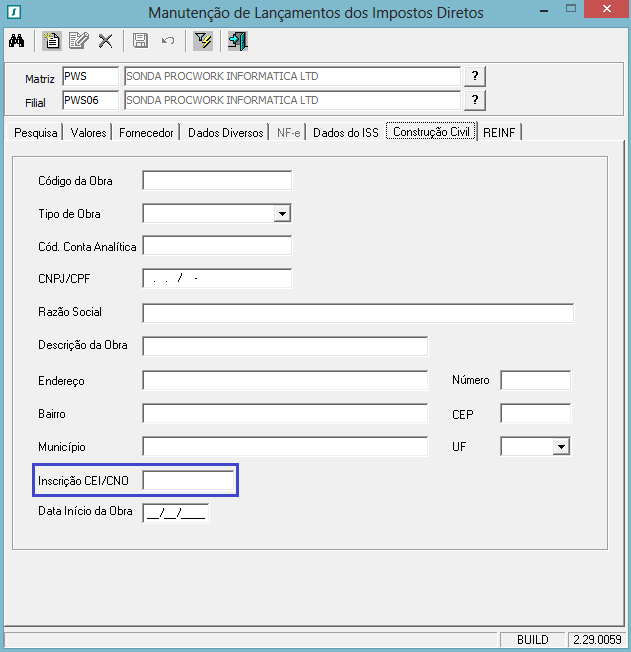Click the edit record pencil icon

(x=78, y=41)
